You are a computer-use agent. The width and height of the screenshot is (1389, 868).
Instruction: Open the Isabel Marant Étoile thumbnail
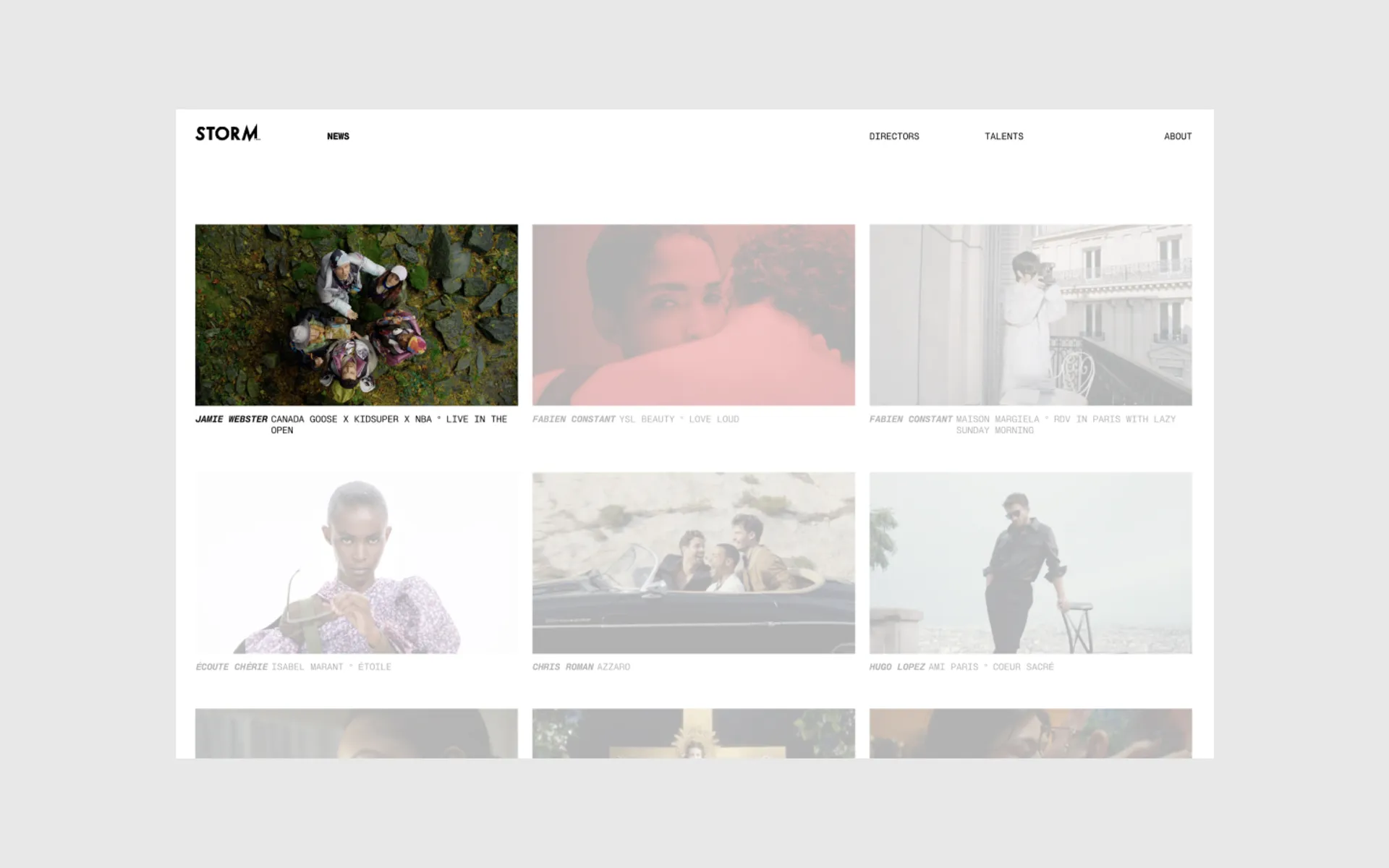356,563
